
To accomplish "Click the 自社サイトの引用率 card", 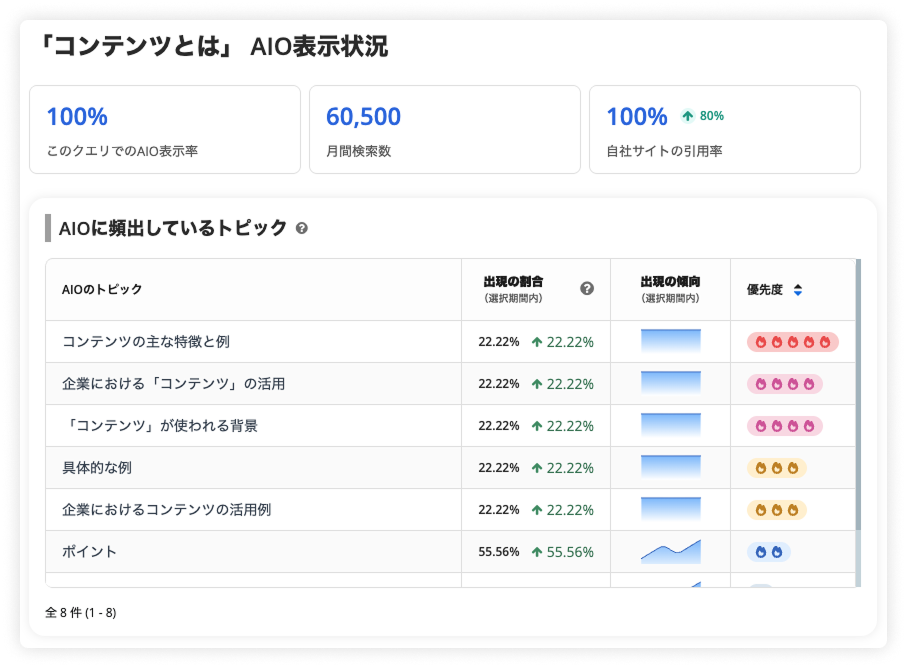I will coord(724,130).
